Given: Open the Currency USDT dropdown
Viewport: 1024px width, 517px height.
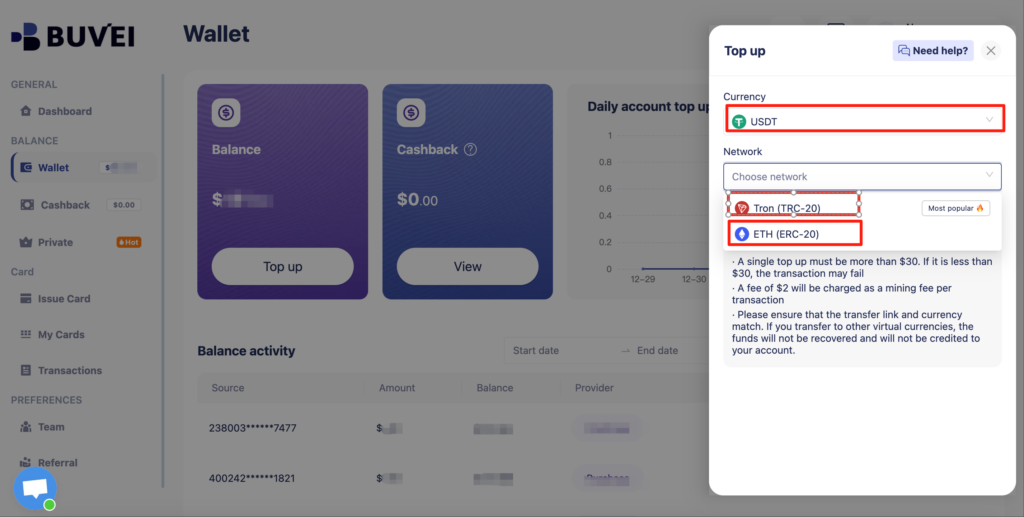Looking at the screenshot, I should click(x=864, y=121).
